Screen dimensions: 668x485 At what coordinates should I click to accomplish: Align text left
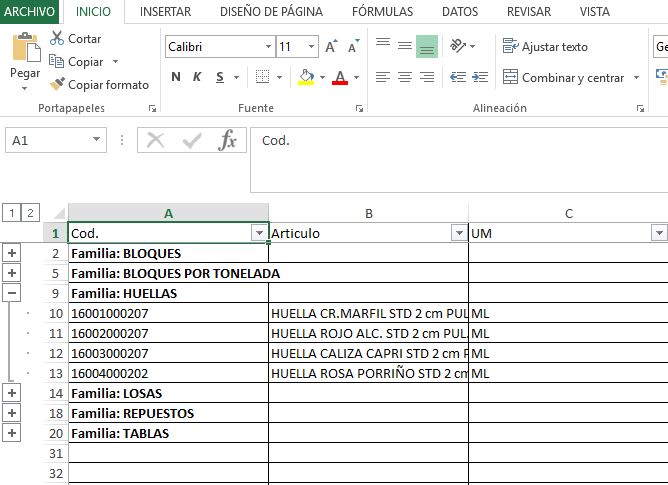(383, 77)
